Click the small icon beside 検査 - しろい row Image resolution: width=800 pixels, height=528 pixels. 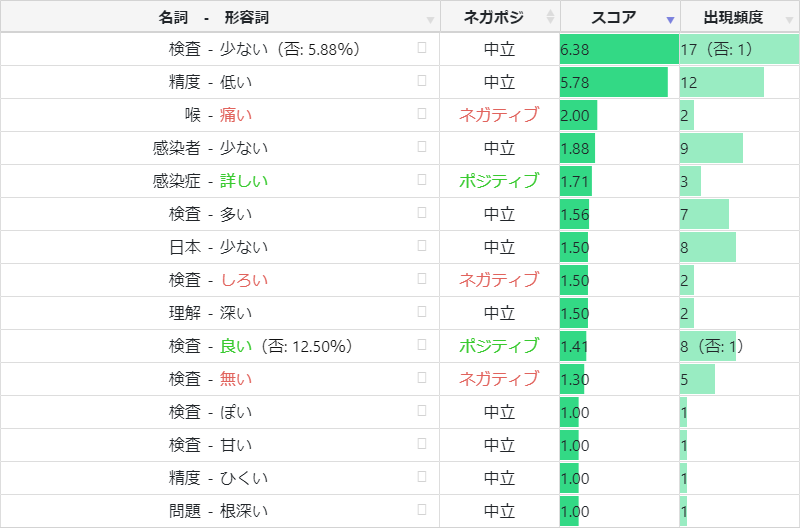pos(422,279)
